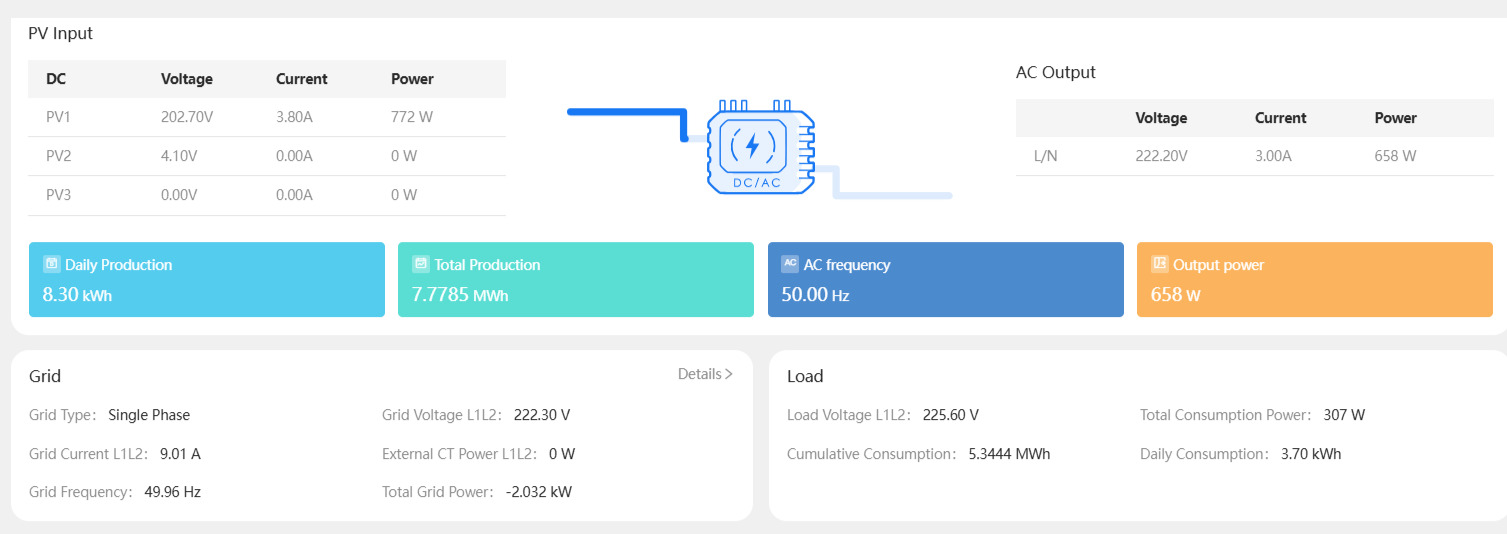Click PV1 current value 3.80A
The image size is (1507, 534).
[x=295, y=117]
